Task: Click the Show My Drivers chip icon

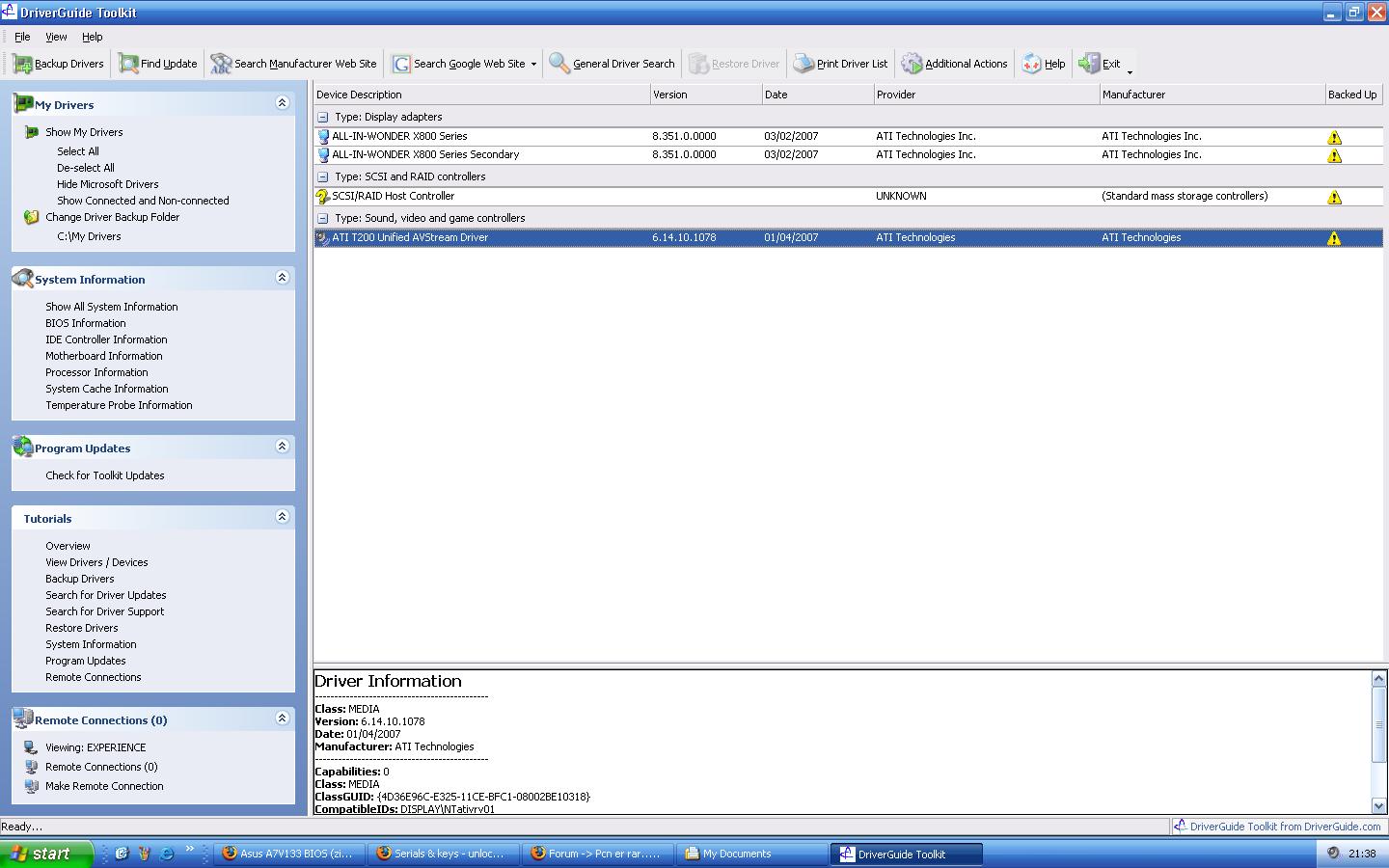Action: (x=31, y=132)
